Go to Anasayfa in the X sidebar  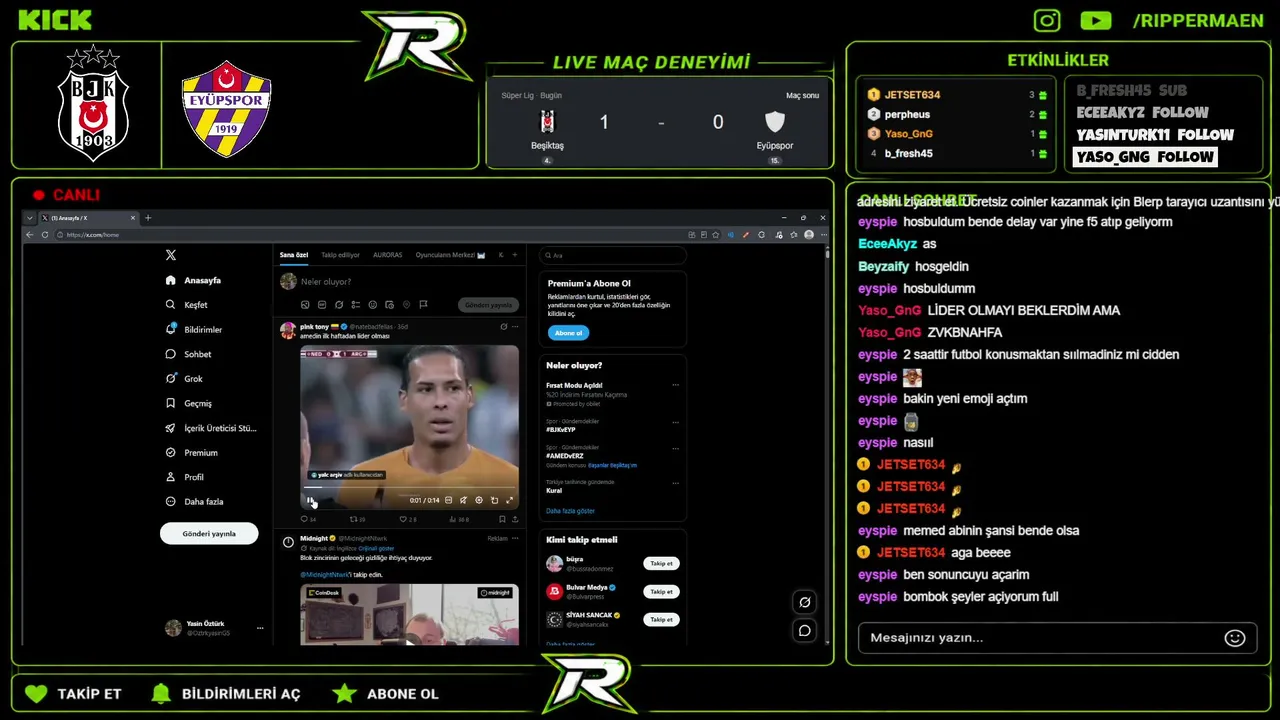point(194,280)
